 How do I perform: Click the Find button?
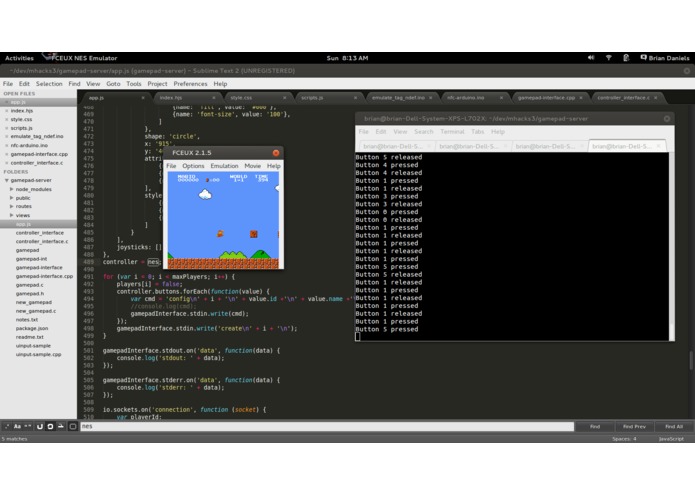point(595,426)
